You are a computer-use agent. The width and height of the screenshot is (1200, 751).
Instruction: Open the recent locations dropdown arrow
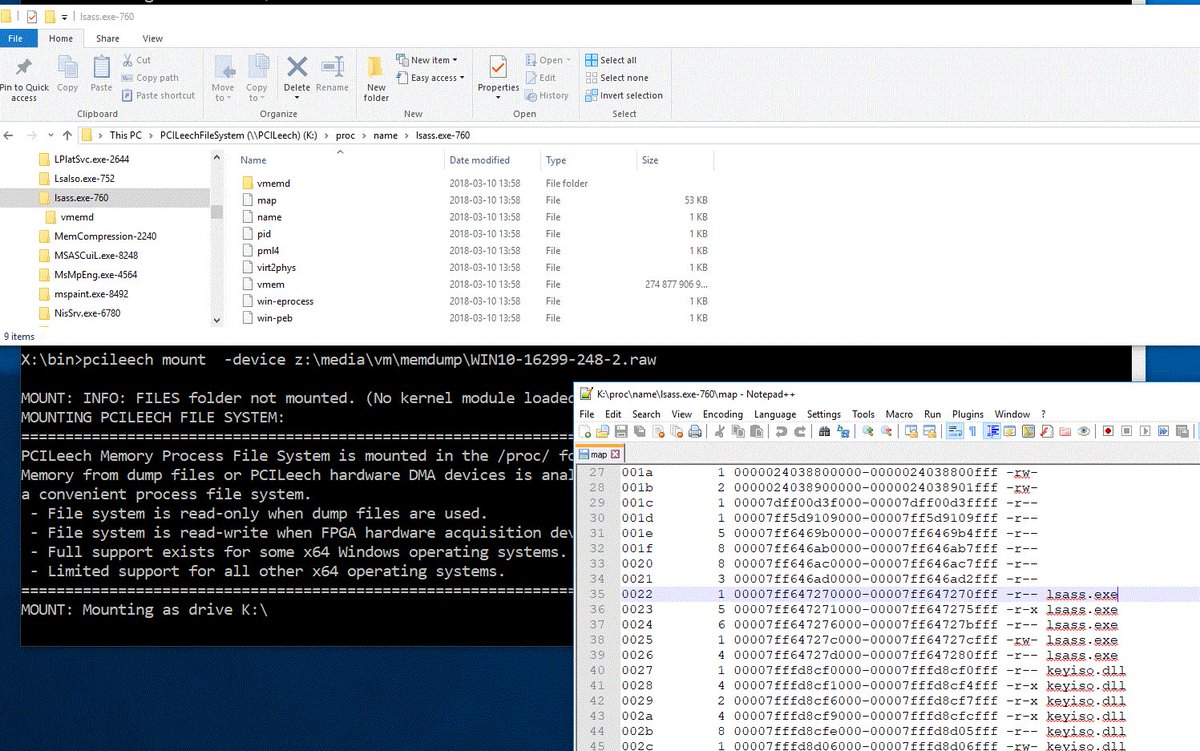pyautogui.click(x=52, y=135)
